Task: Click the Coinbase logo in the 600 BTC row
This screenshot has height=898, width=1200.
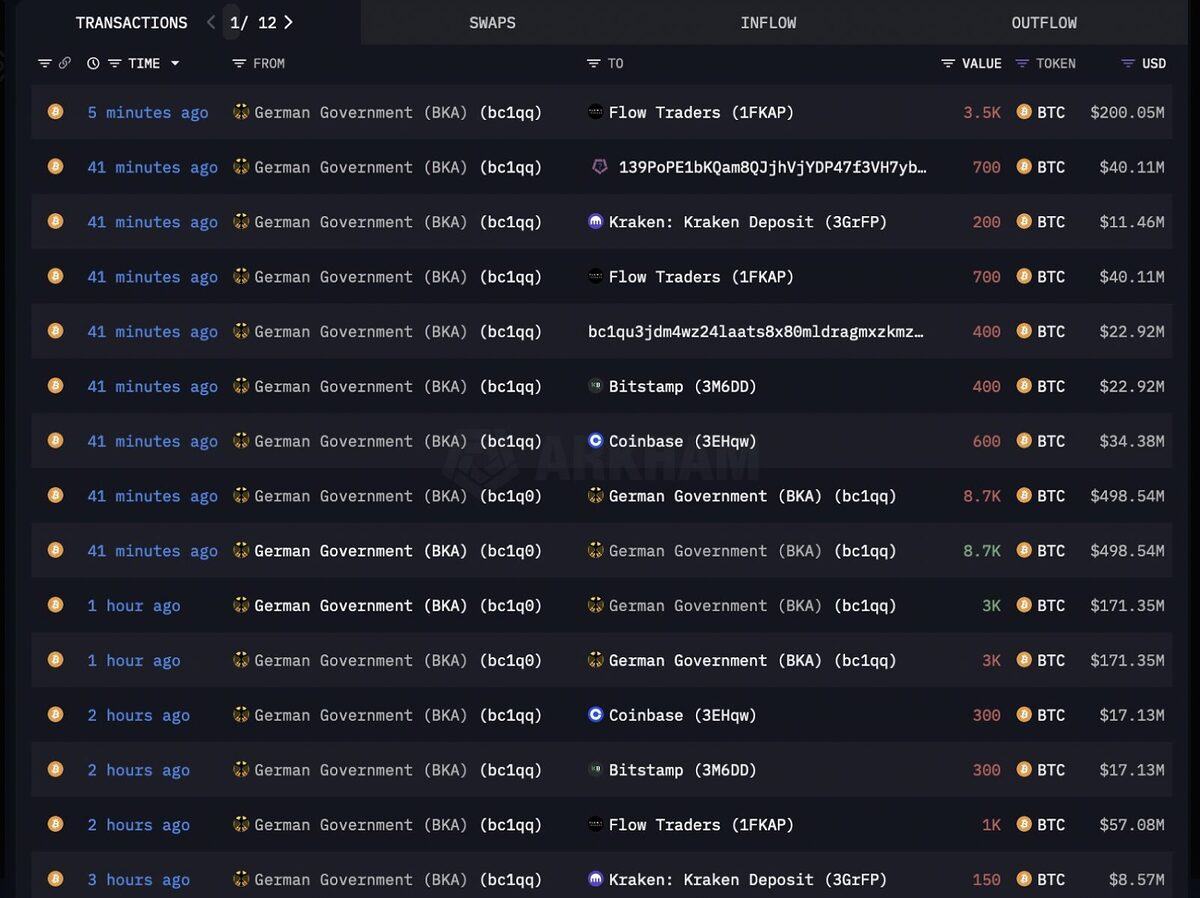Action: pos(596,441)
